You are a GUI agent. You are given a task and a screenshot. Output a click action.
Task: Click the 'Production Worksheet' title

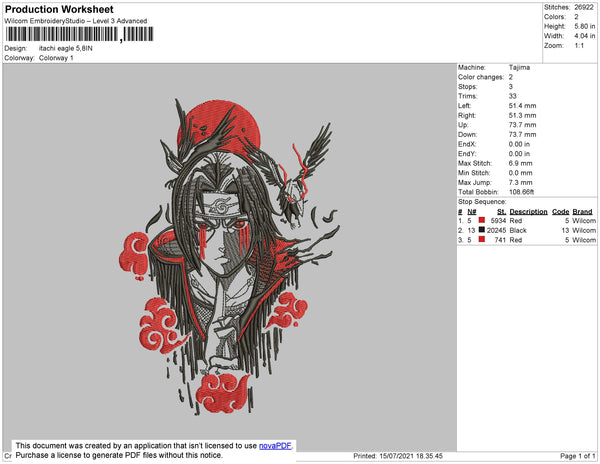pos(59,10)
